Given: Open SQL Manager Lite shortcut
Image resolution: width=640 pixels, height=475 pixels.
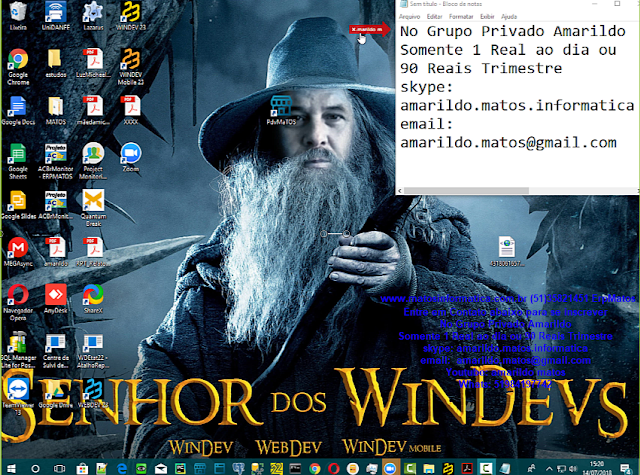Looking at the screenshot, I should [18, 350].
